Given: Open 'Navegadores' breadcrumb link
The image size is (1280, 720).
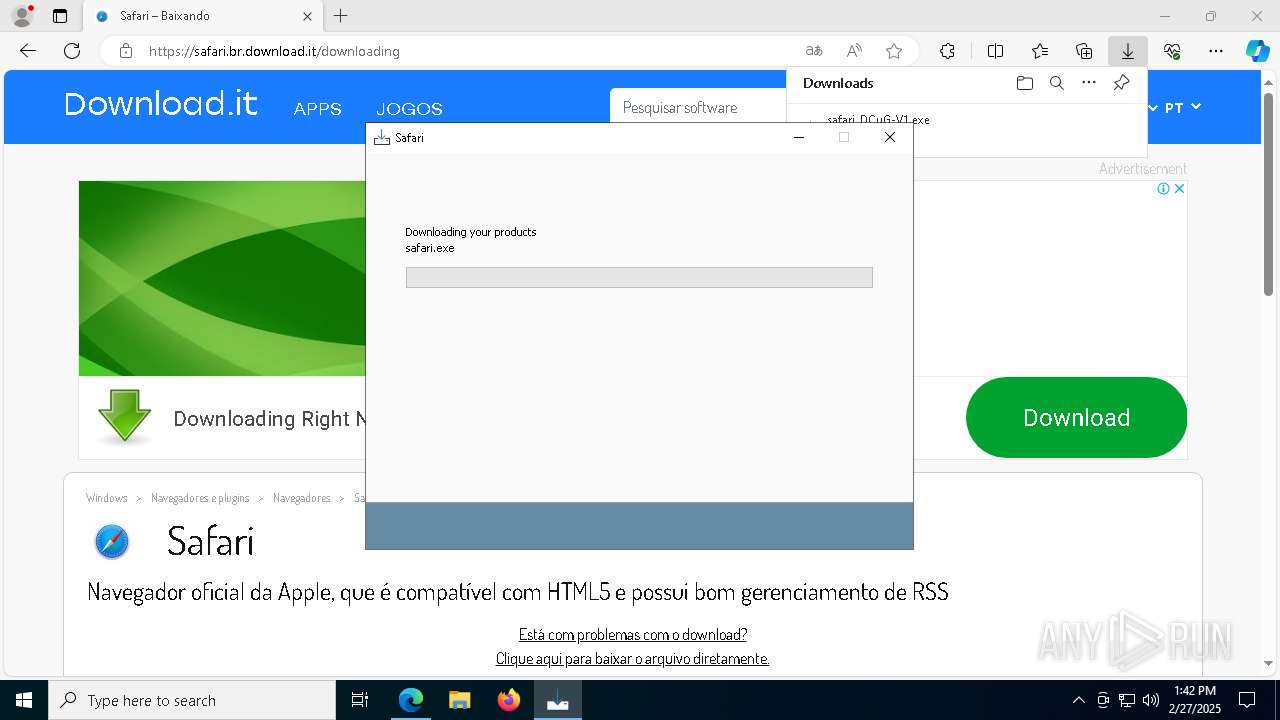Looking at the screenshot, I should click(302, 498).
